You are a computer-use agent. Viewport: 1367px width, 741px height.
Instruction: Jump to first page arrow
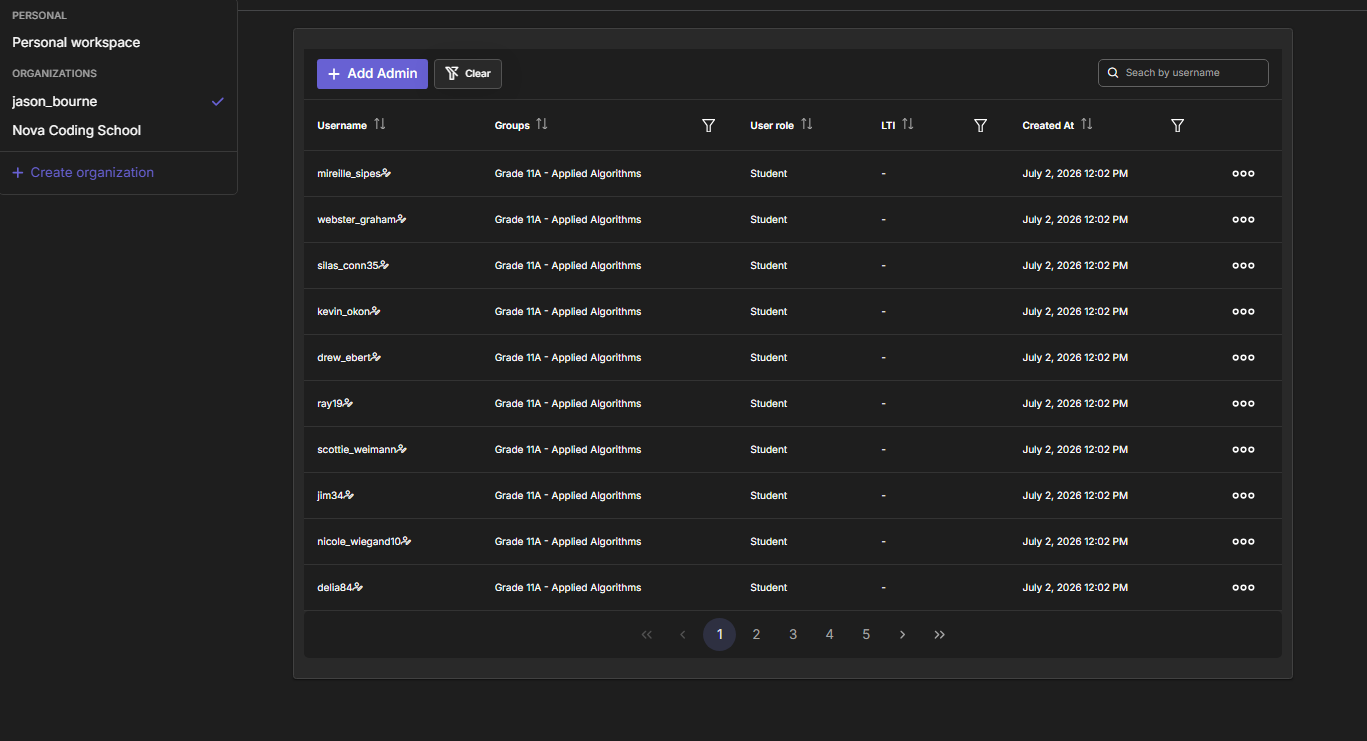coord(646,634)
